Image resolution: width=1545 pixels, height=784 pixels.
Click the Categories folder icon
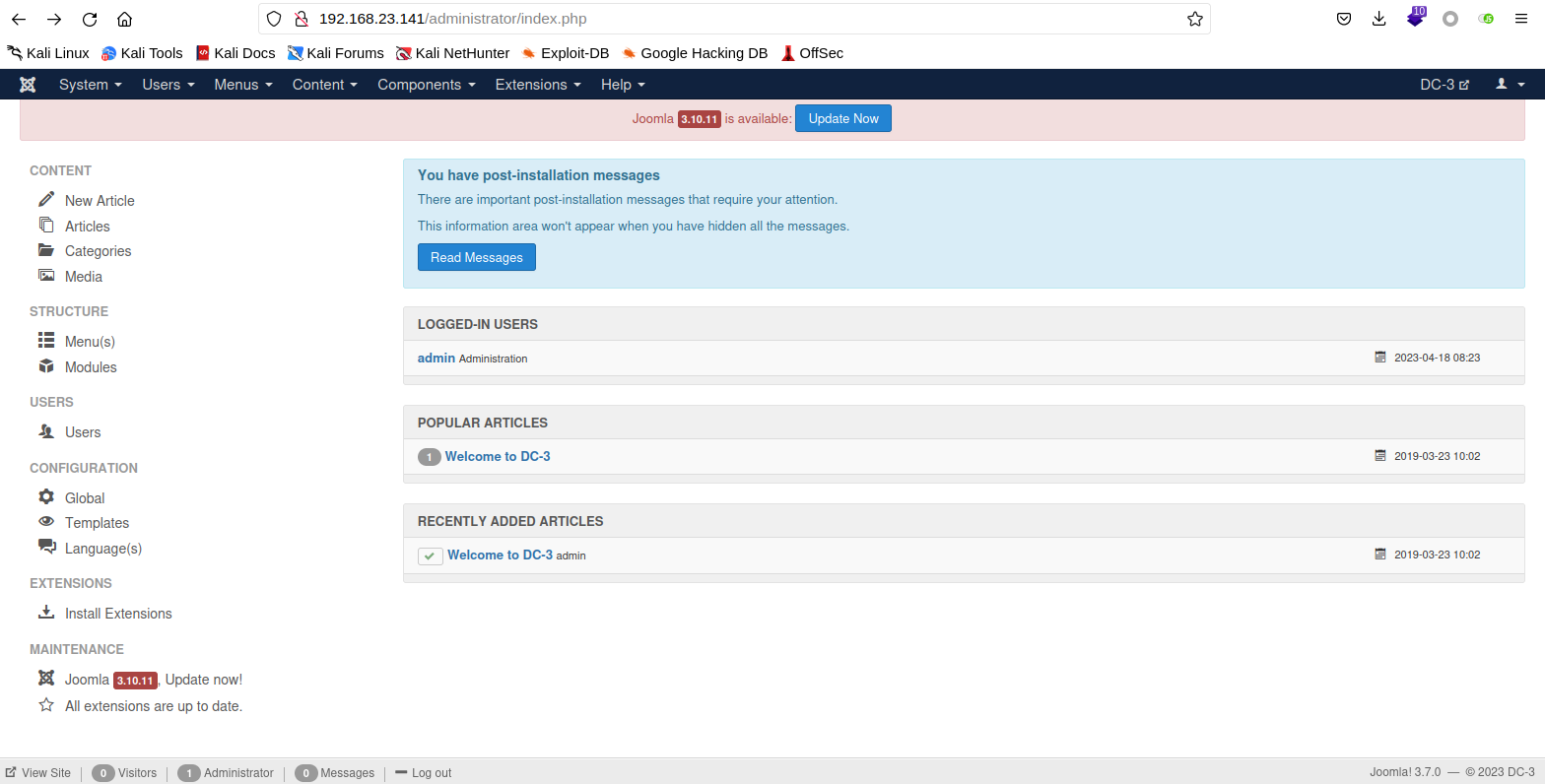click(46, 250)
